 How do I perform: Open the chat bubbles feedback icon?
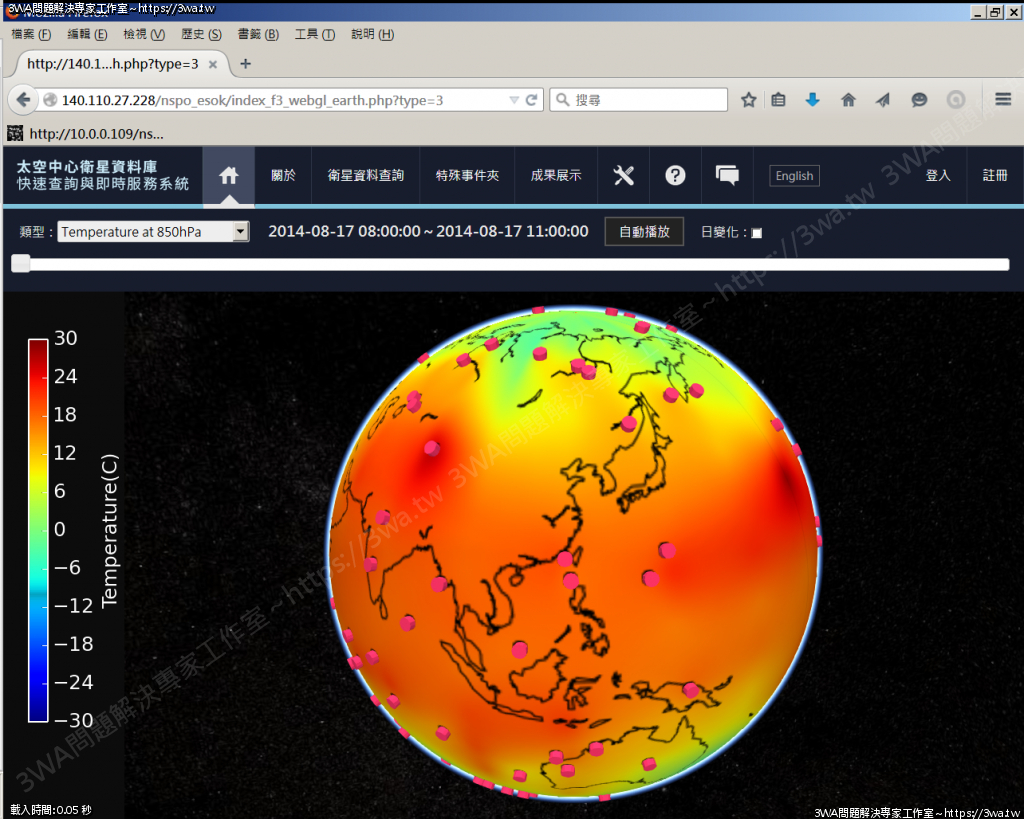point(727,175)
